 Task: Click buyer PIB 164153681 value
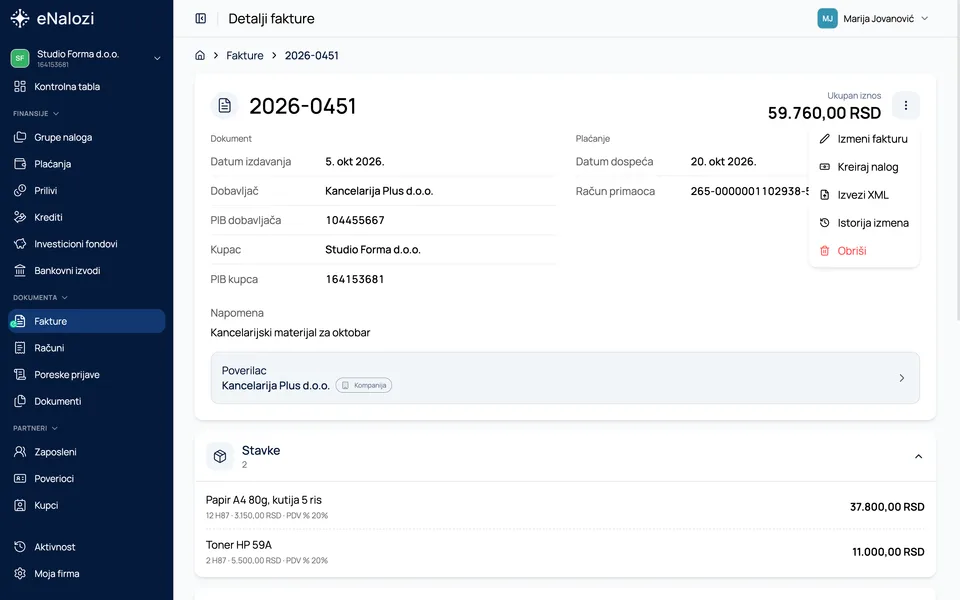point(355,279)
